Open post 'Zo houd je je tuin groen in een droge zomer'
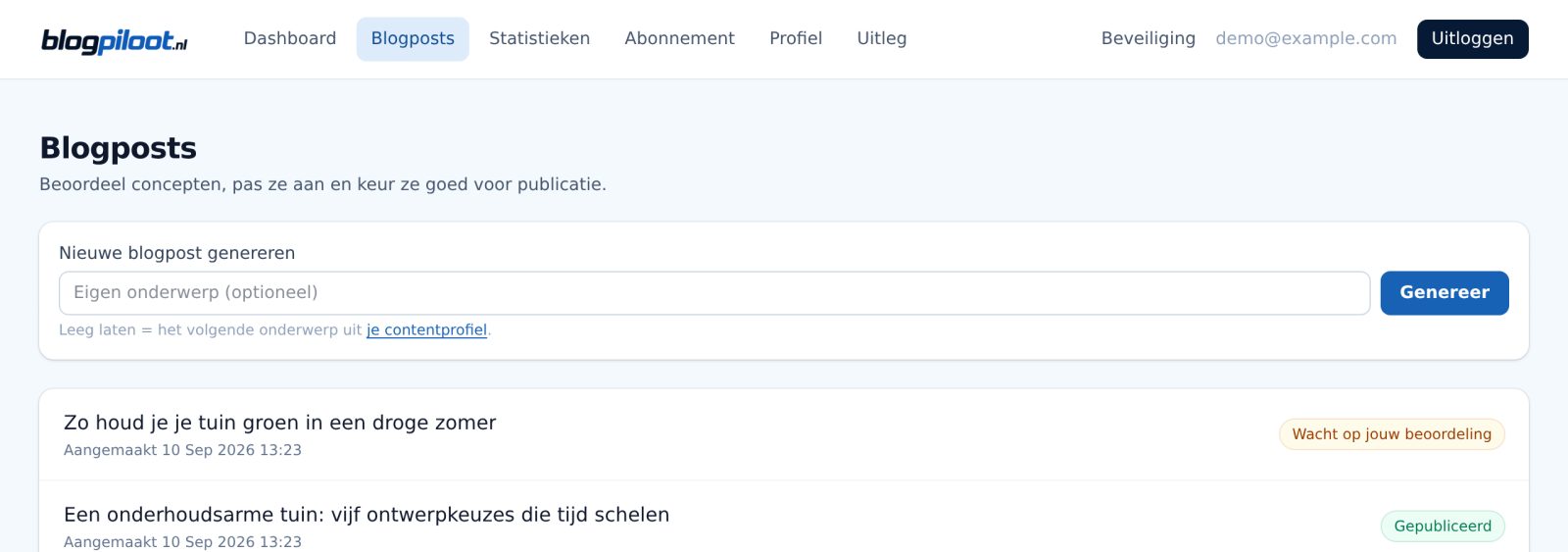 tap(280, 423)
